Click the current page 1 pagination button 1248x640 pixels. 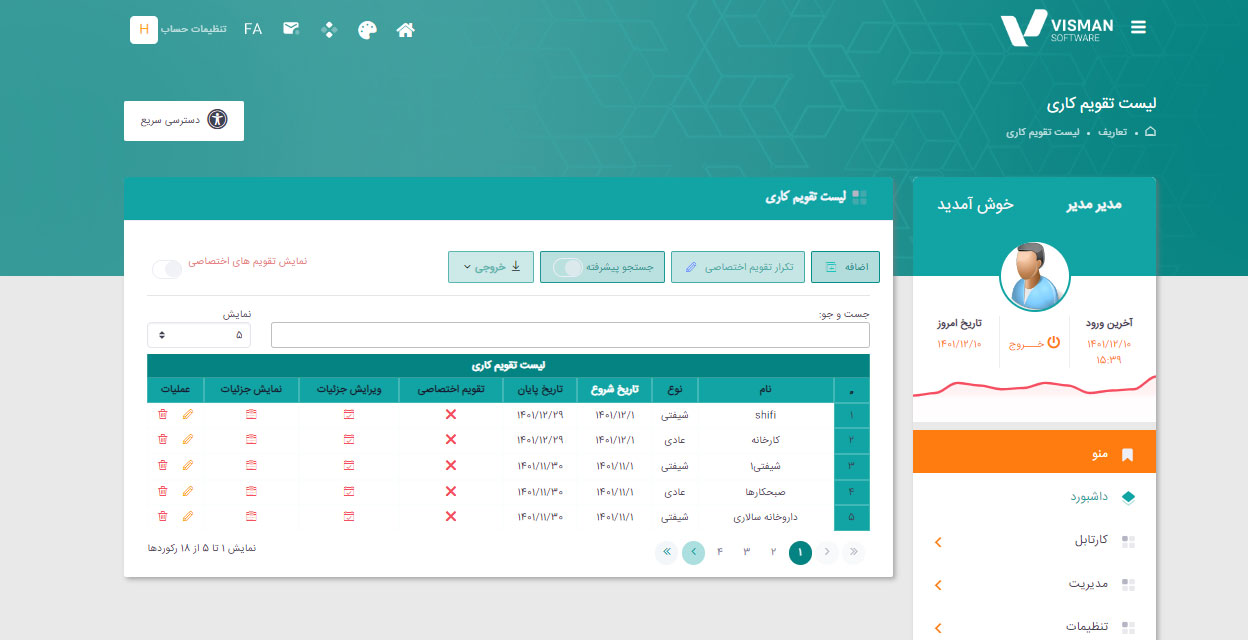pyautogui.click(x=800, y=552)
